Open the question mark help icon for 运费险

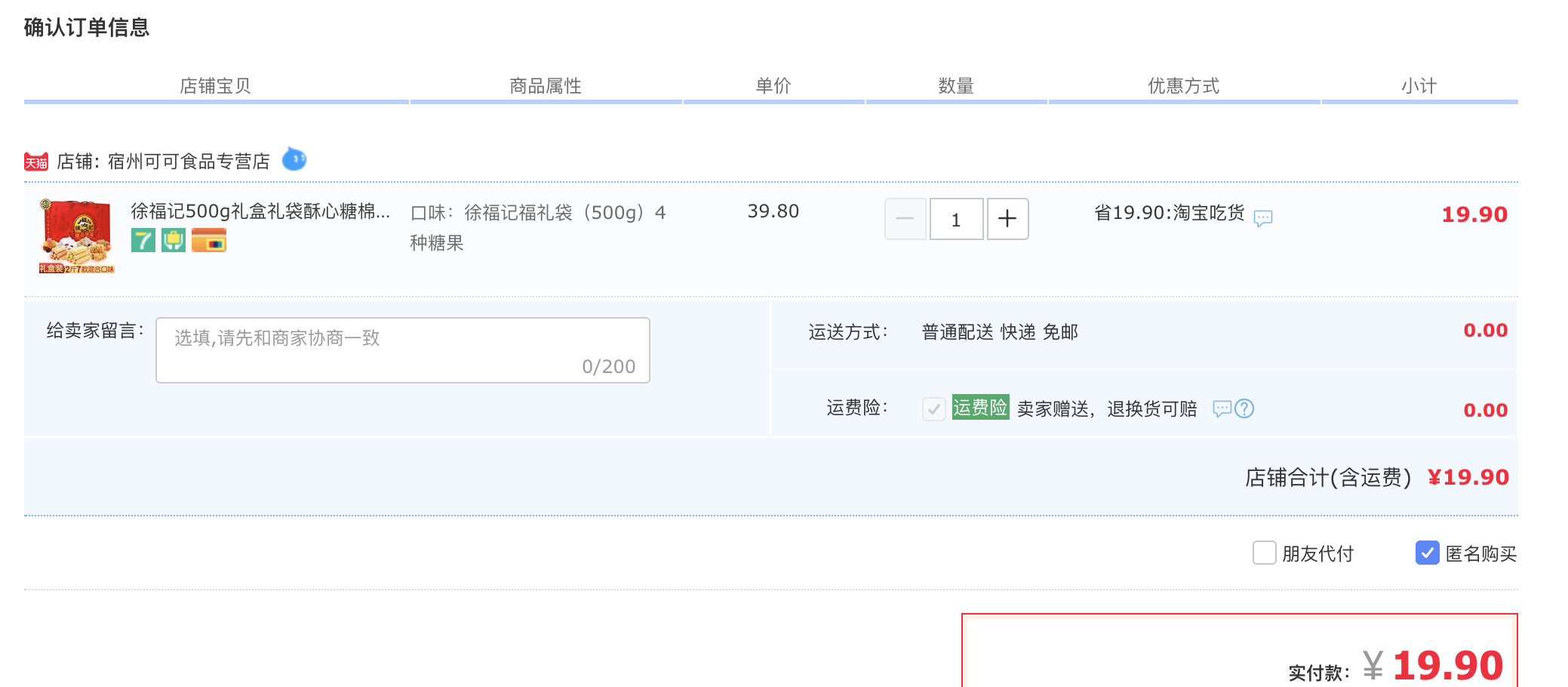pyautogui.click(x=1244, y=408)
